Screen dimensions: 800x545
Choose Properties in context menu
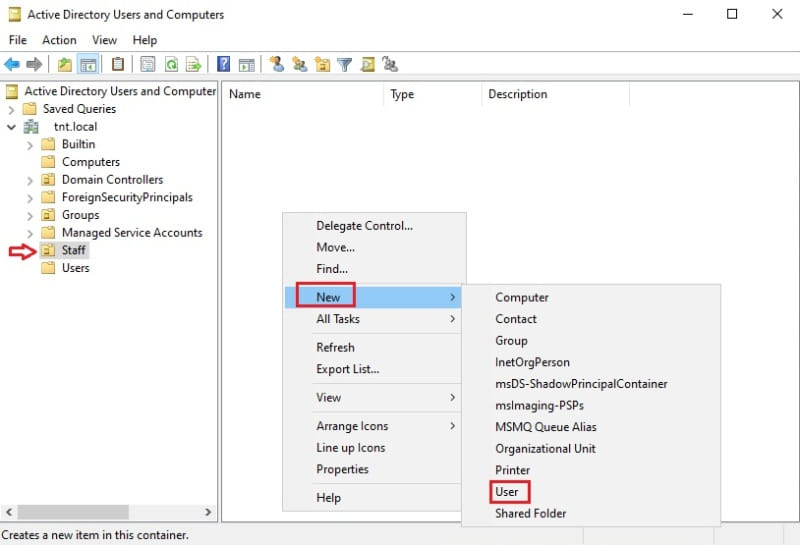click(x=374, y=469)
